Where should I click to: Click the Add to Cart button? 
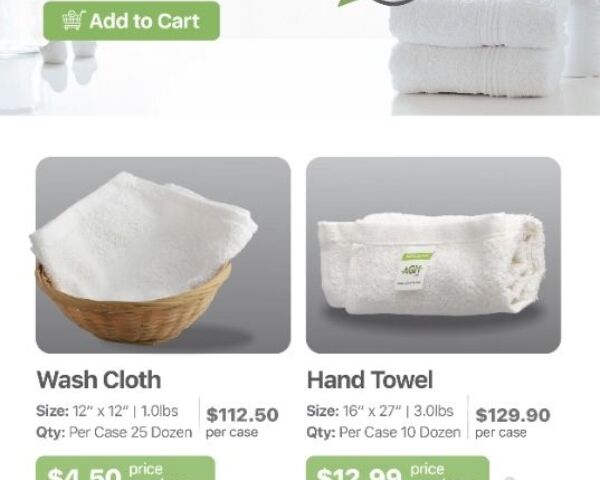[x=132, y=21]
